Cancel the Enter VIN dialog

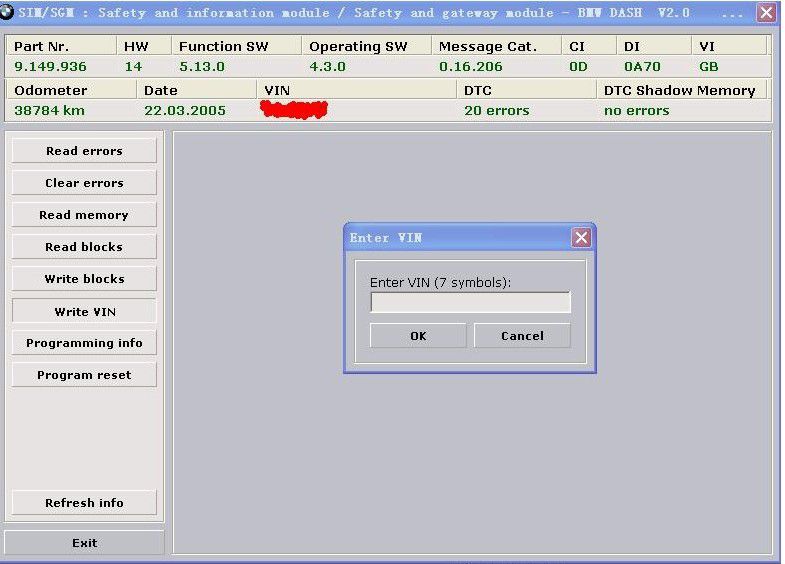point(522,336)
